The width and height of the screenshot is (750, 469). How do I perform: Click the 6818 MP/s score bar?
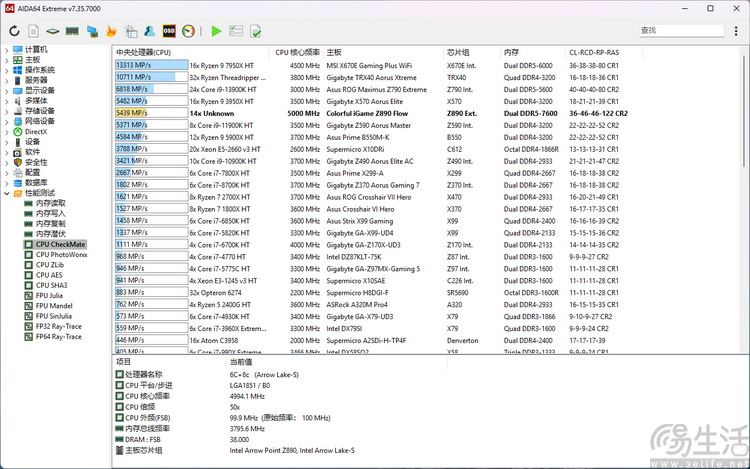151,89
